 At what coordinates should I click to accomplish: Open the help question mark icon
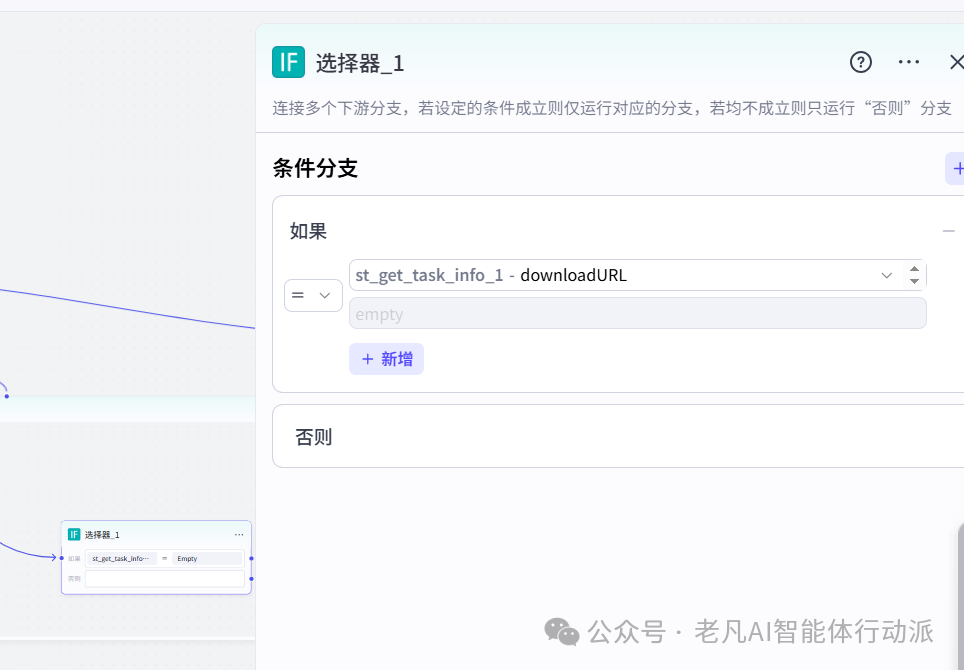(x=861, y=62)
